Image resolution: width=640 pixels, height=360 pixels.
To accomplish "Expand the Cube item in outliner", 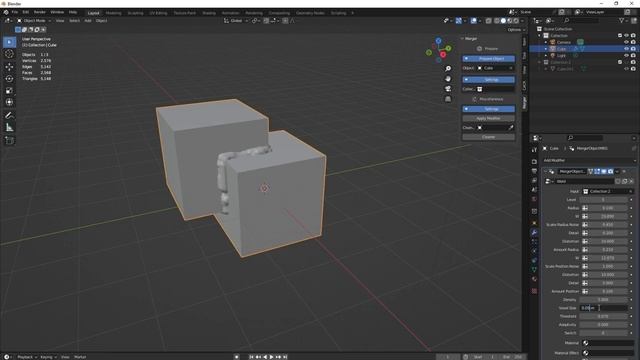I will (x=546, y=49).
